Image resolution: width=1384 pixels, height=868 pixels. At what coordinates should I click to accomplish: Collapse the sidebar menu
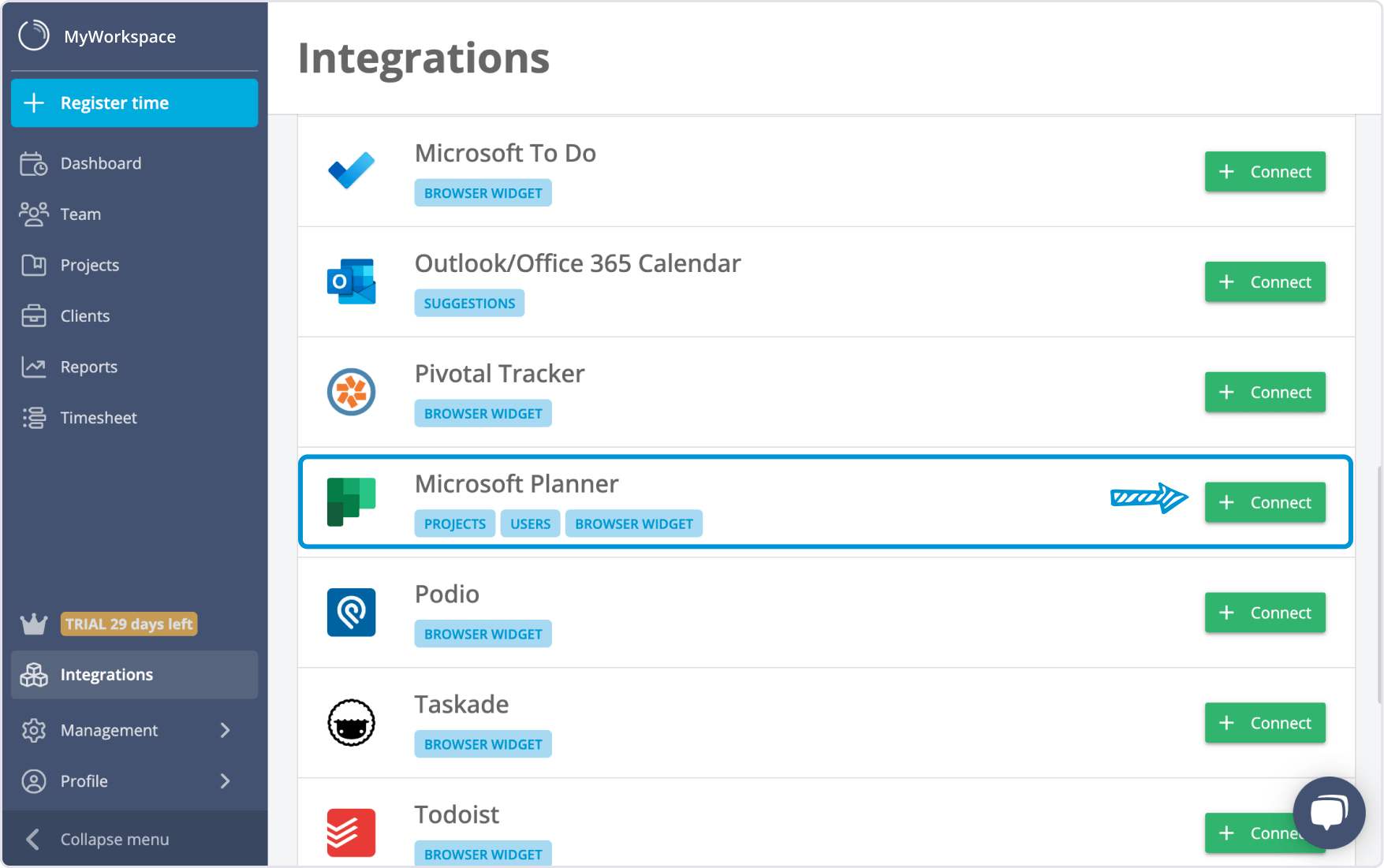point(114,839)
